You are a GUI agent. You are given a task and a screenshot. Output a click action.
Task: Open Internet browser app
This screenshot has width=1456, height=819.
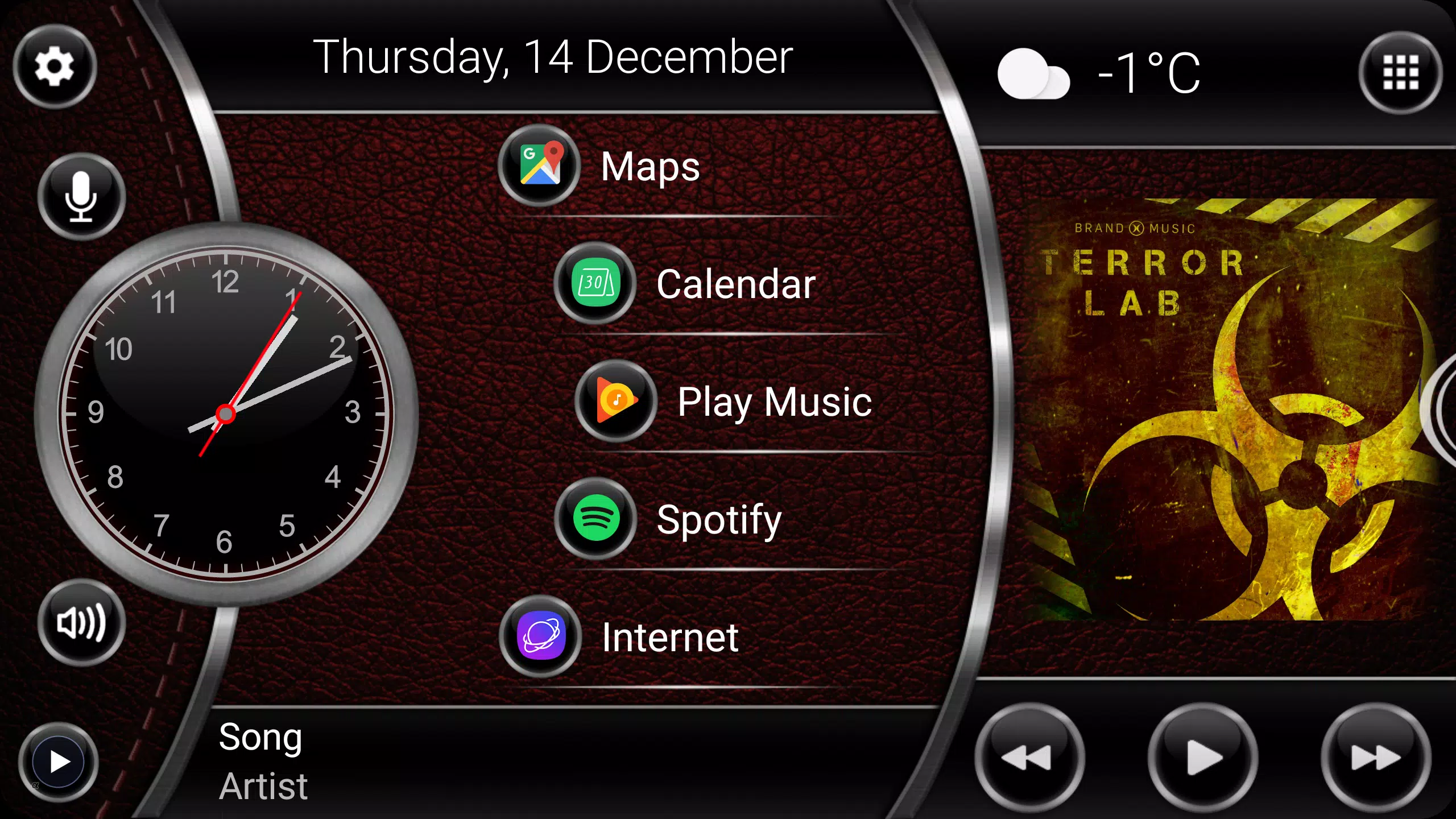pos(542,637)
